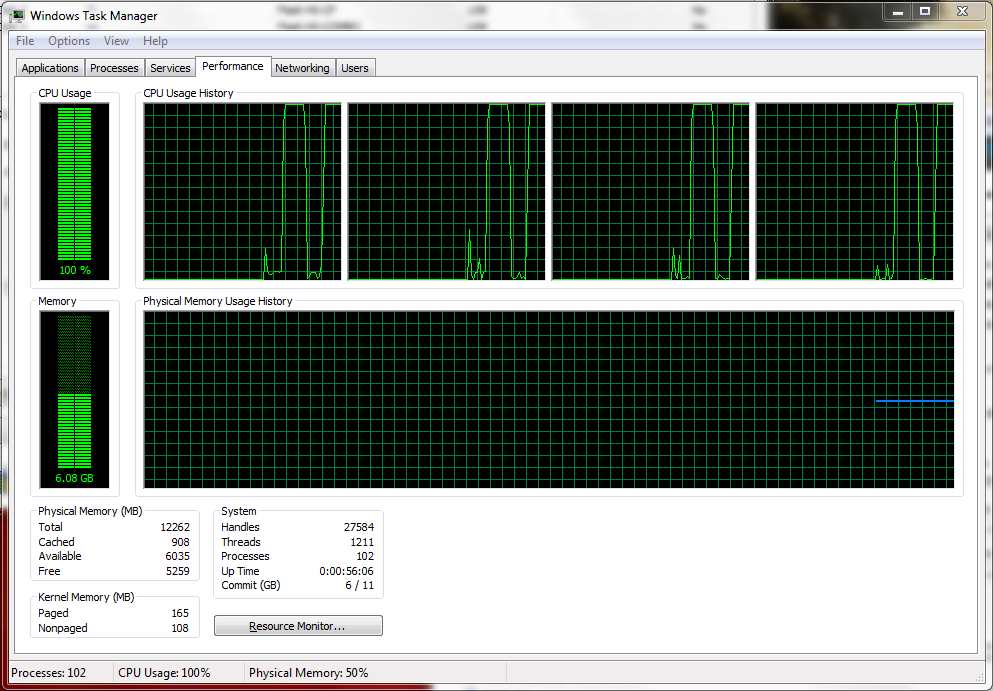This screenshot has width=993, height=691.
Task: Click the fourth CPU usage history graph
Action: (x=854, y=191)
